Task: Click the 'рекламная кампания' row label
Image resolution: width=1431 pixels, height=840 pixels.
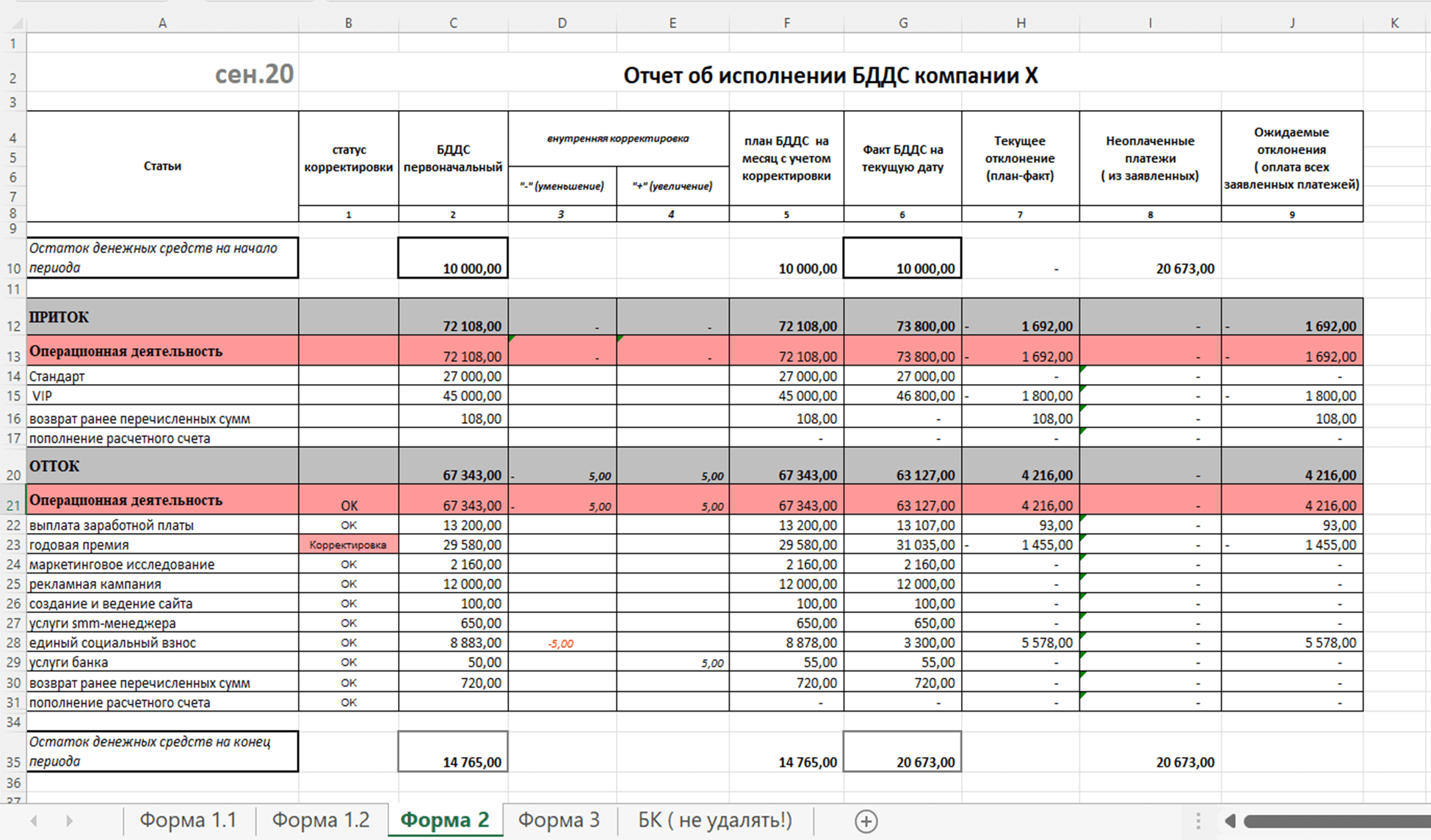Action: pyautogui.click(x=162, y=584)
